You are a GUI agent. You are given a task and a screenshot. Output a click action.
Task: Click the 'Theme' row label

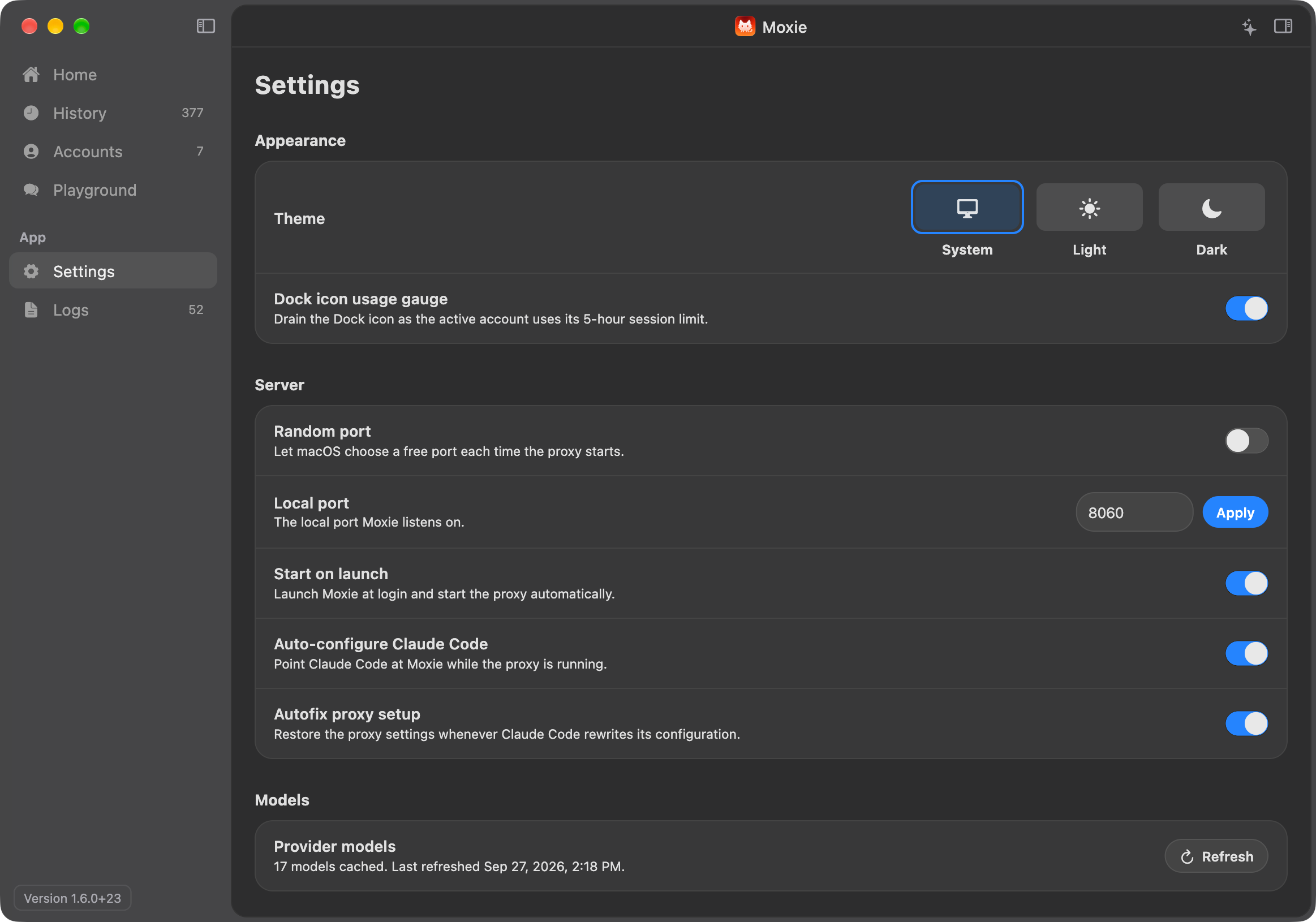pos(299,218)
